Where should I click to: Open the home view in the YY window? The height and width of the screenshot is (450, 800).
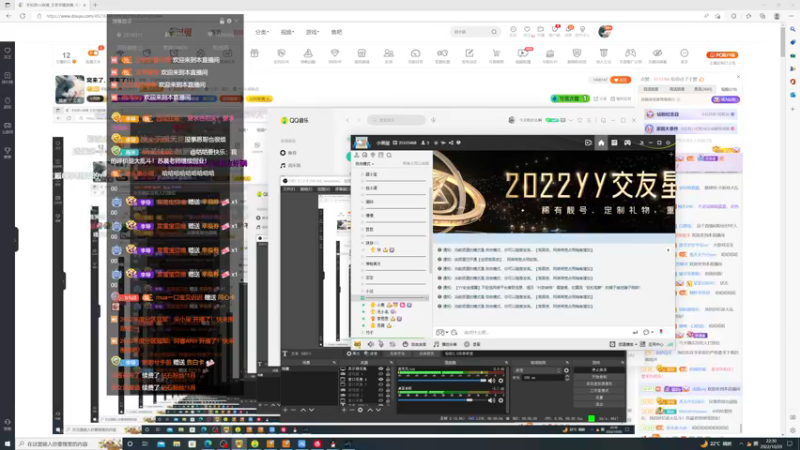pos(601,143)
